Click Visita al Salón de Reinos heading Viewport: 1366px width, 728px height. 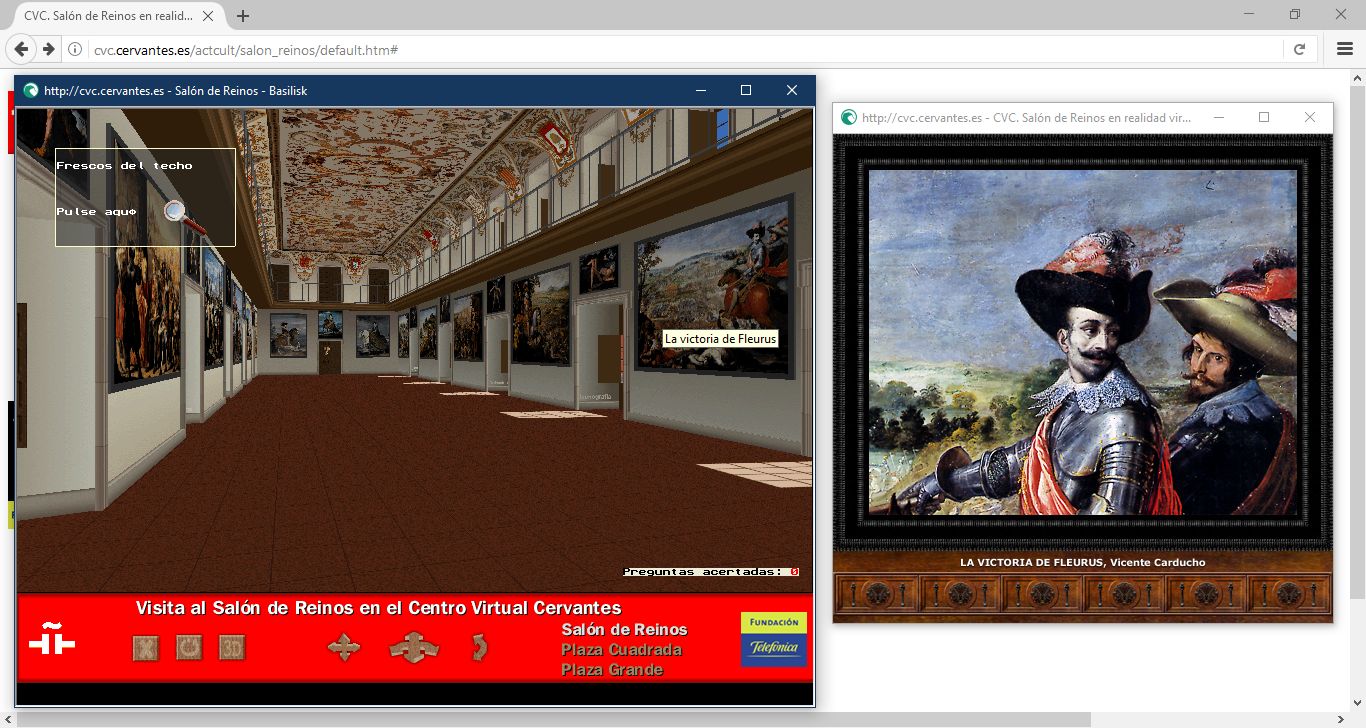(x=378, y=608)
